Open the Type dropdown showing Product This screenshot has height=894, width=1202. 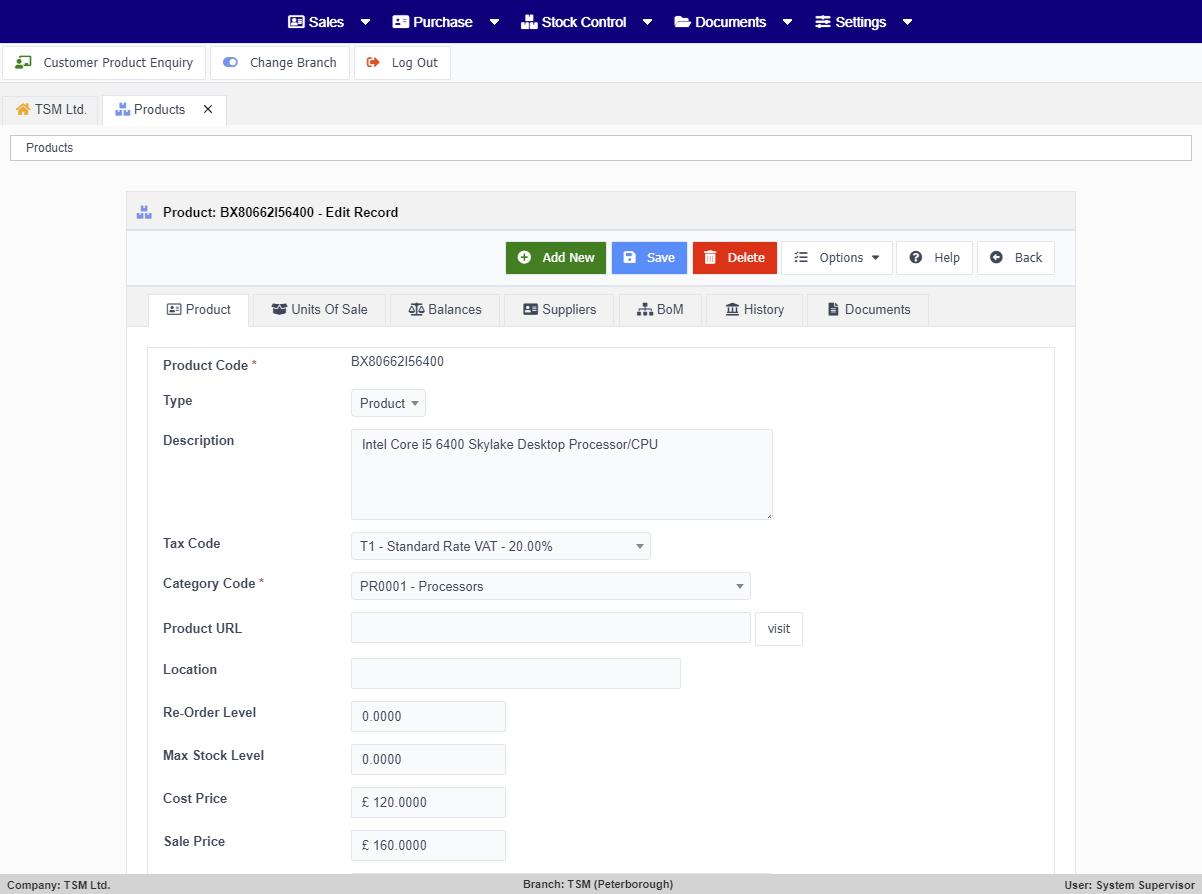388,403
